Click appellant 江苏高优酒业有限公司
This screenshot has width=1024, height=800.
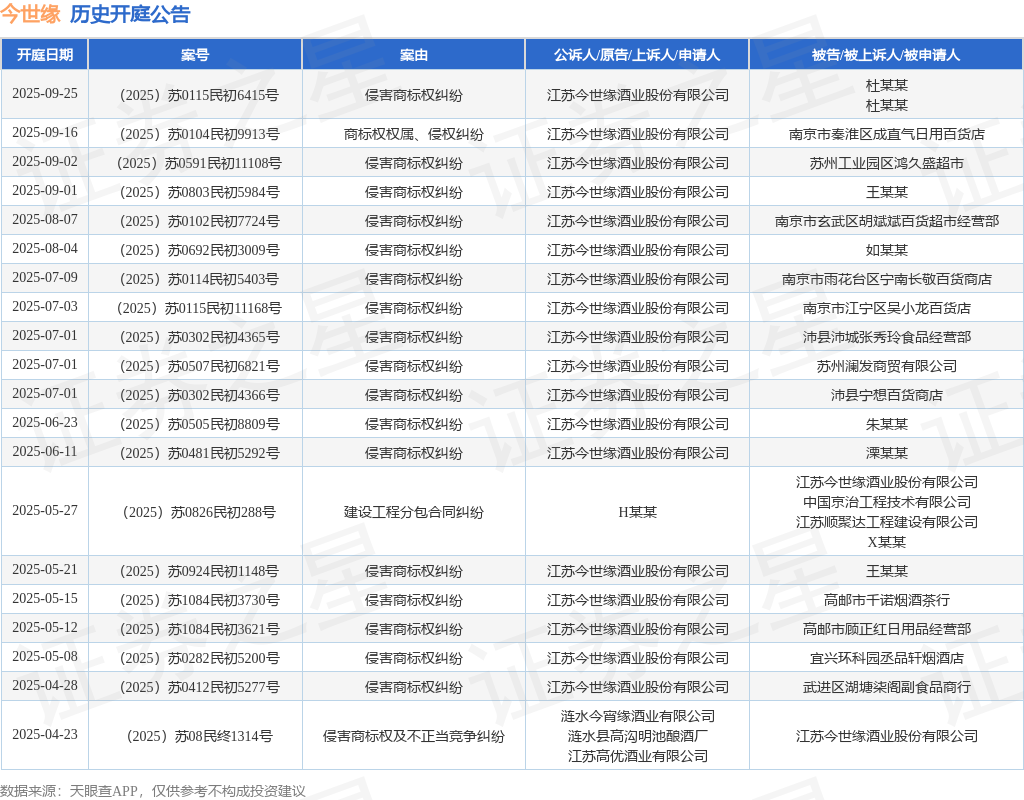pos(637,756)
